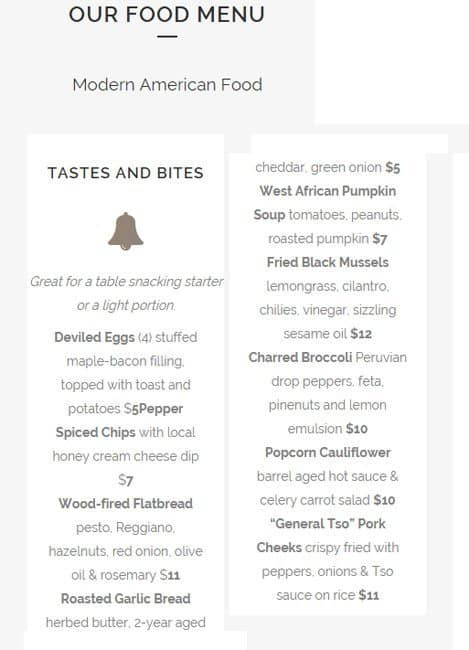Click the $12 price for mussels
This screenshot has height=650, width=469.
click(x=361, y=334)
